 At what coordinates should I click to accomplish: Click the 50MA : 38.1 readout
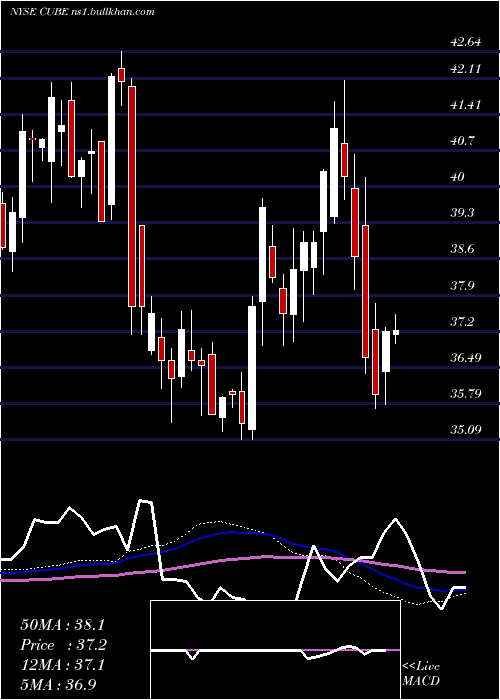tap(62, 625)
